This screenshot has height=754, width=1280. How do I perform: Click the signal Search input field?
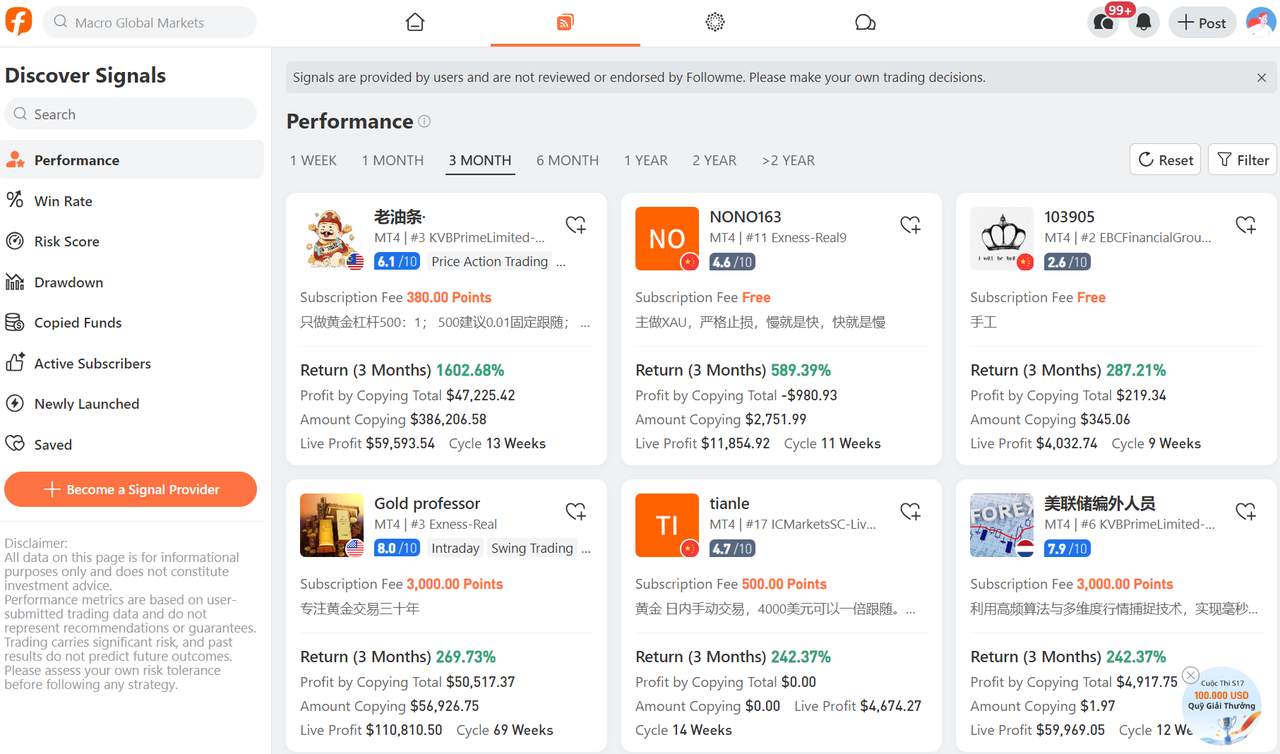(130, 113)
